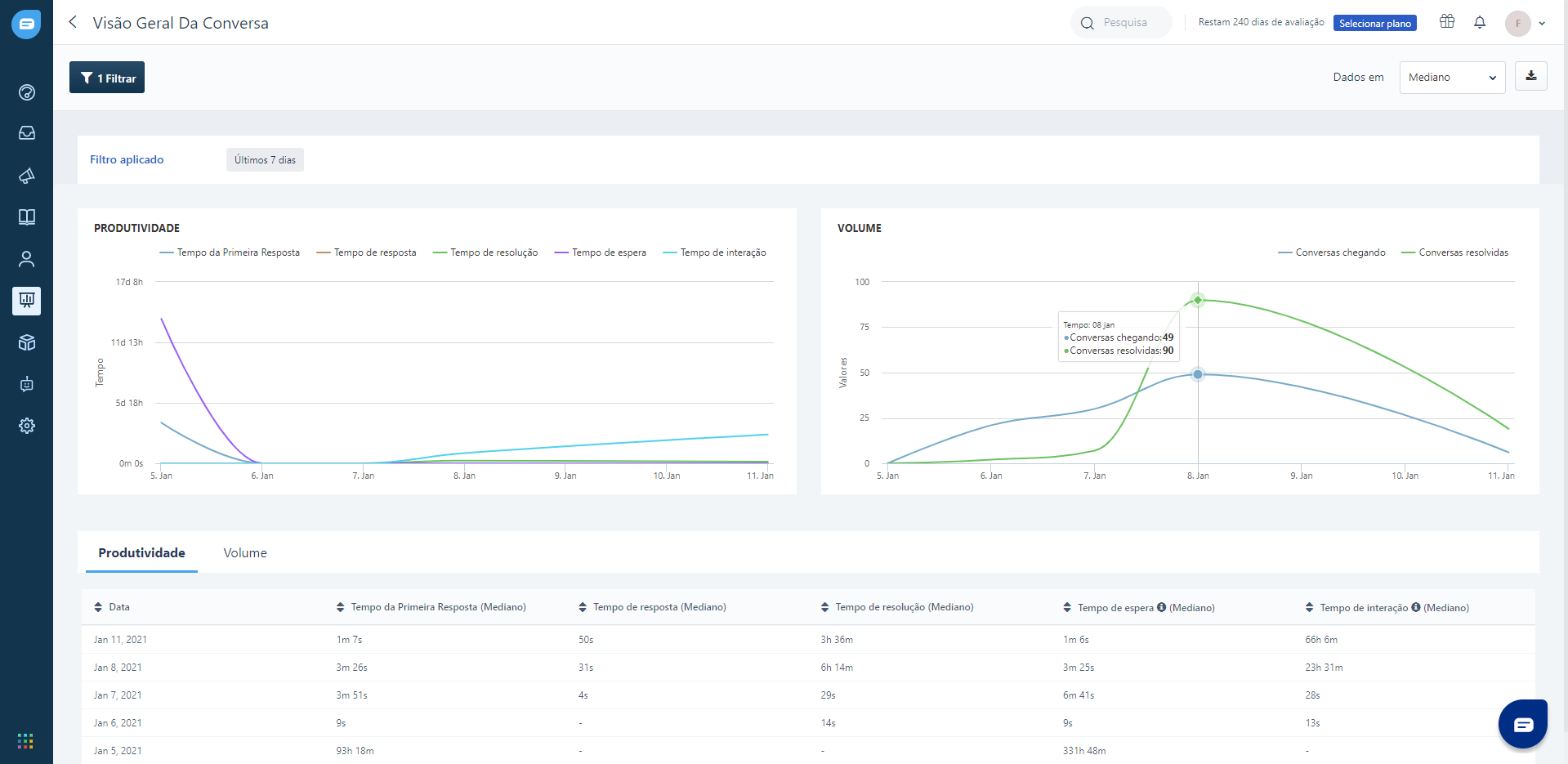Toggle Tempo de resposta legend series

[366, 252]
